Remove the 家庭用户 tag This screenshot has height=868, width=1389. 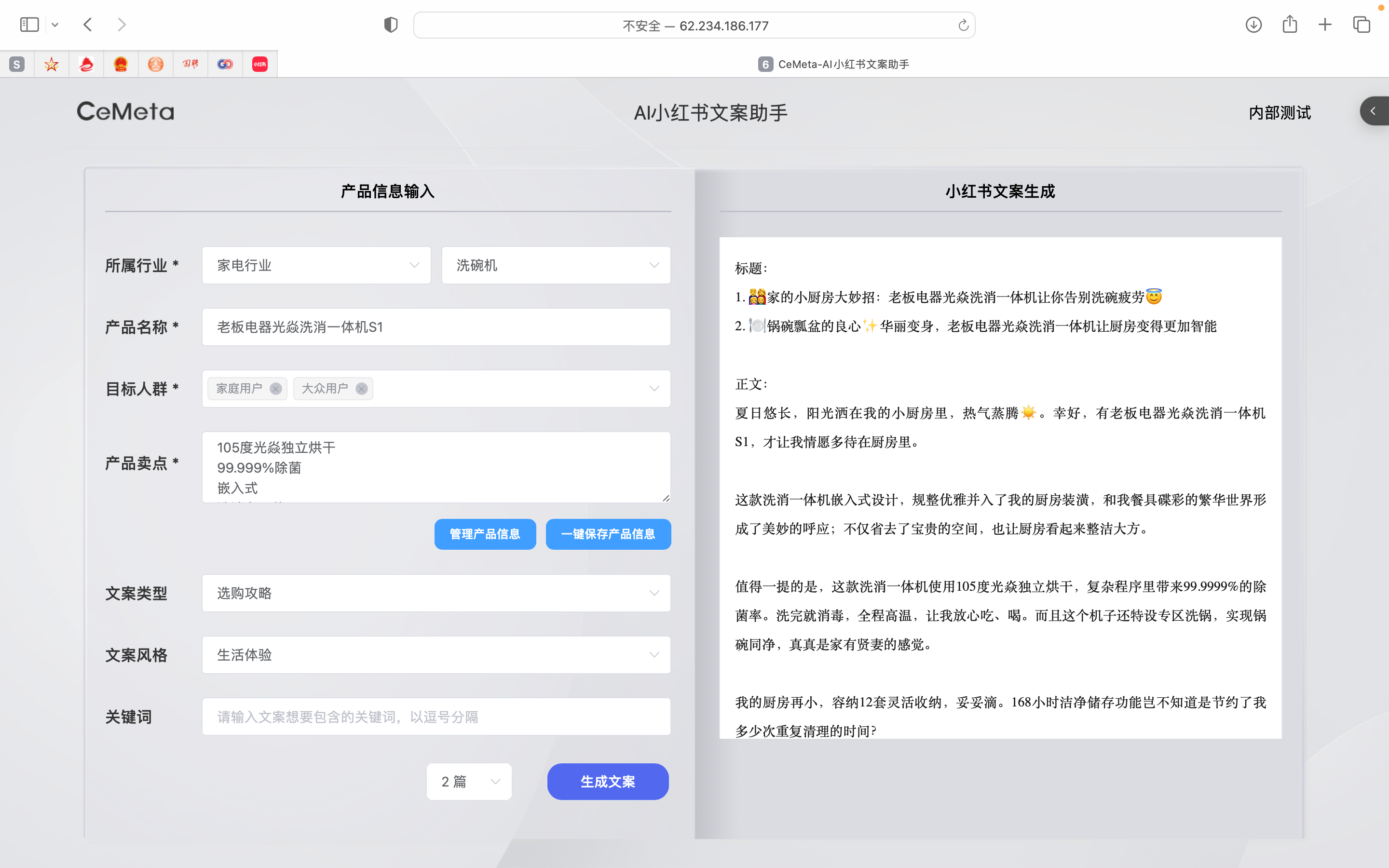[x=275, y=389]
